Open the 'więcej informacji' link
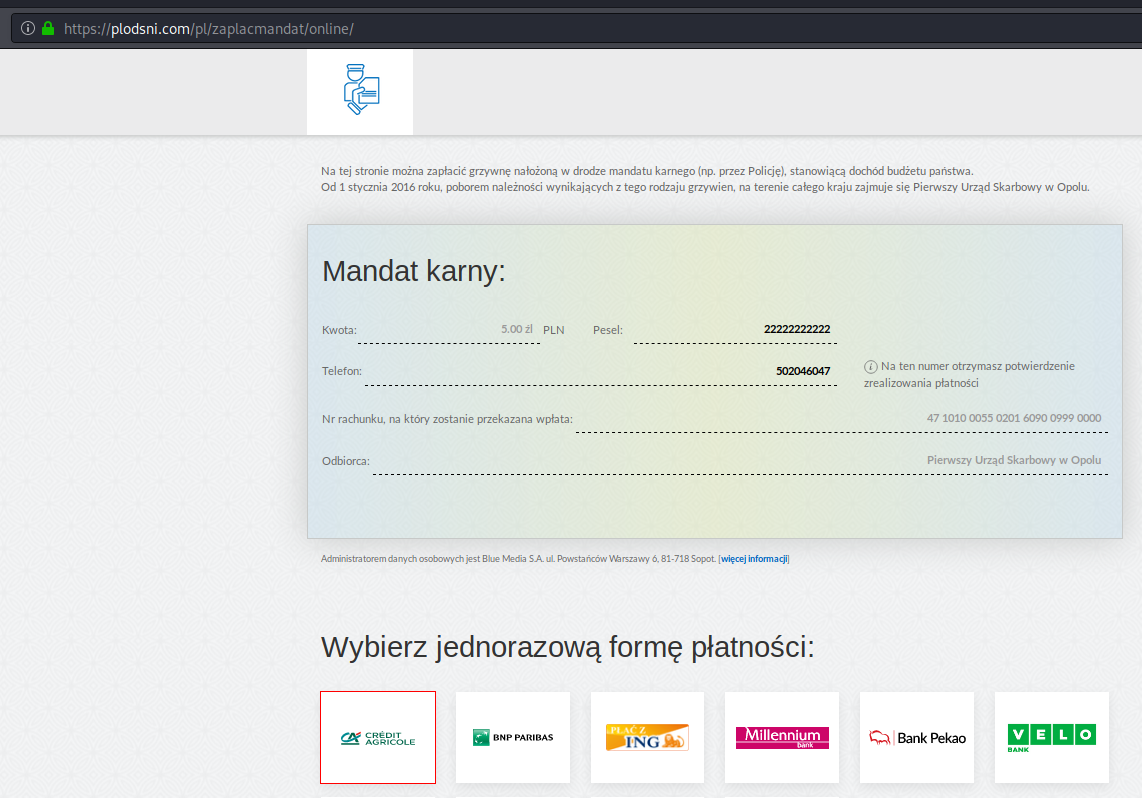 point(754,559)
